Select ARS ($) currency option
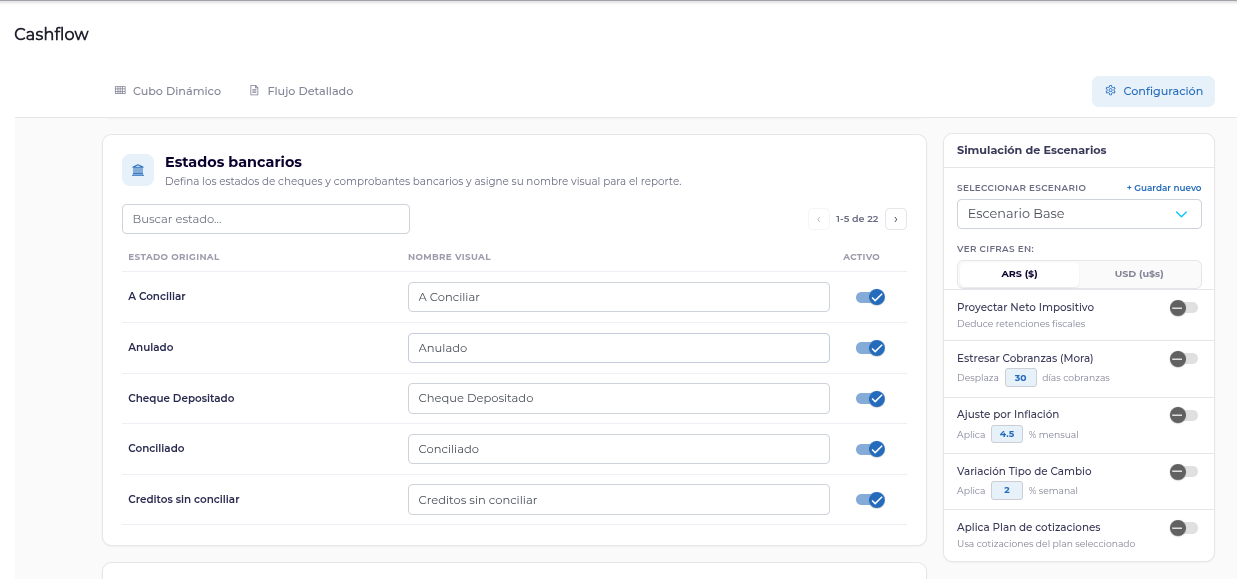This screenshot has width=1237, height=579. pyautogui.click(x=1019, y=274)
